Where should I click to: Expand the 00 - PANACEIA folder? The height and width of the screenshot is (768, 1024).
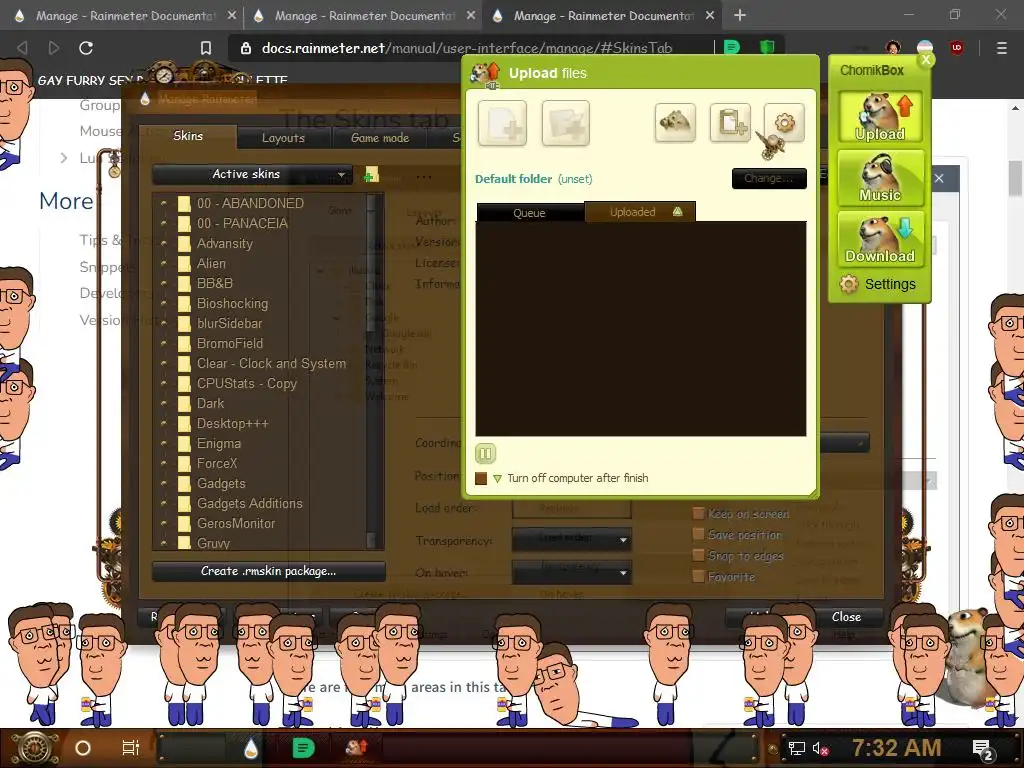(x=163, y=223)
